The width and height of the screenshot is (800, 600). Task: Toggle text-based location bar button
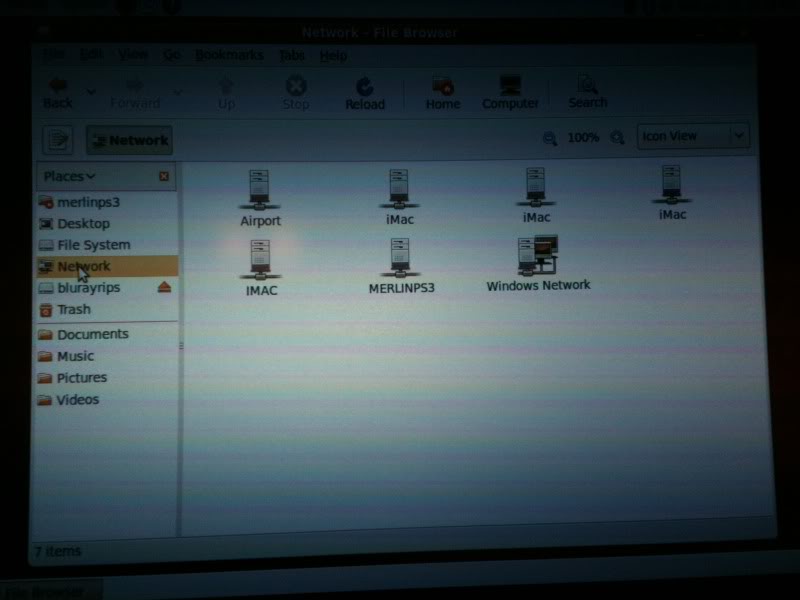pyautogui.click(x=58, y=139)
